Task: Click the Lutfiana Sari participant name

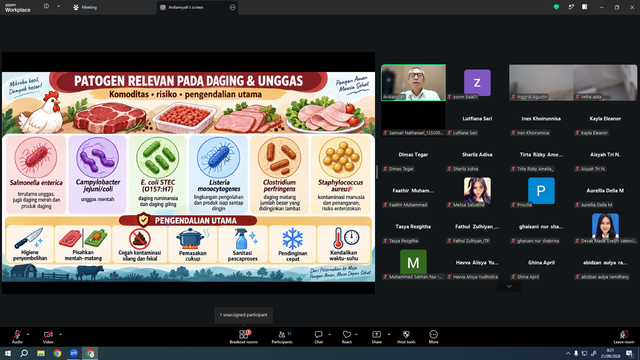Action: point(477,118)
